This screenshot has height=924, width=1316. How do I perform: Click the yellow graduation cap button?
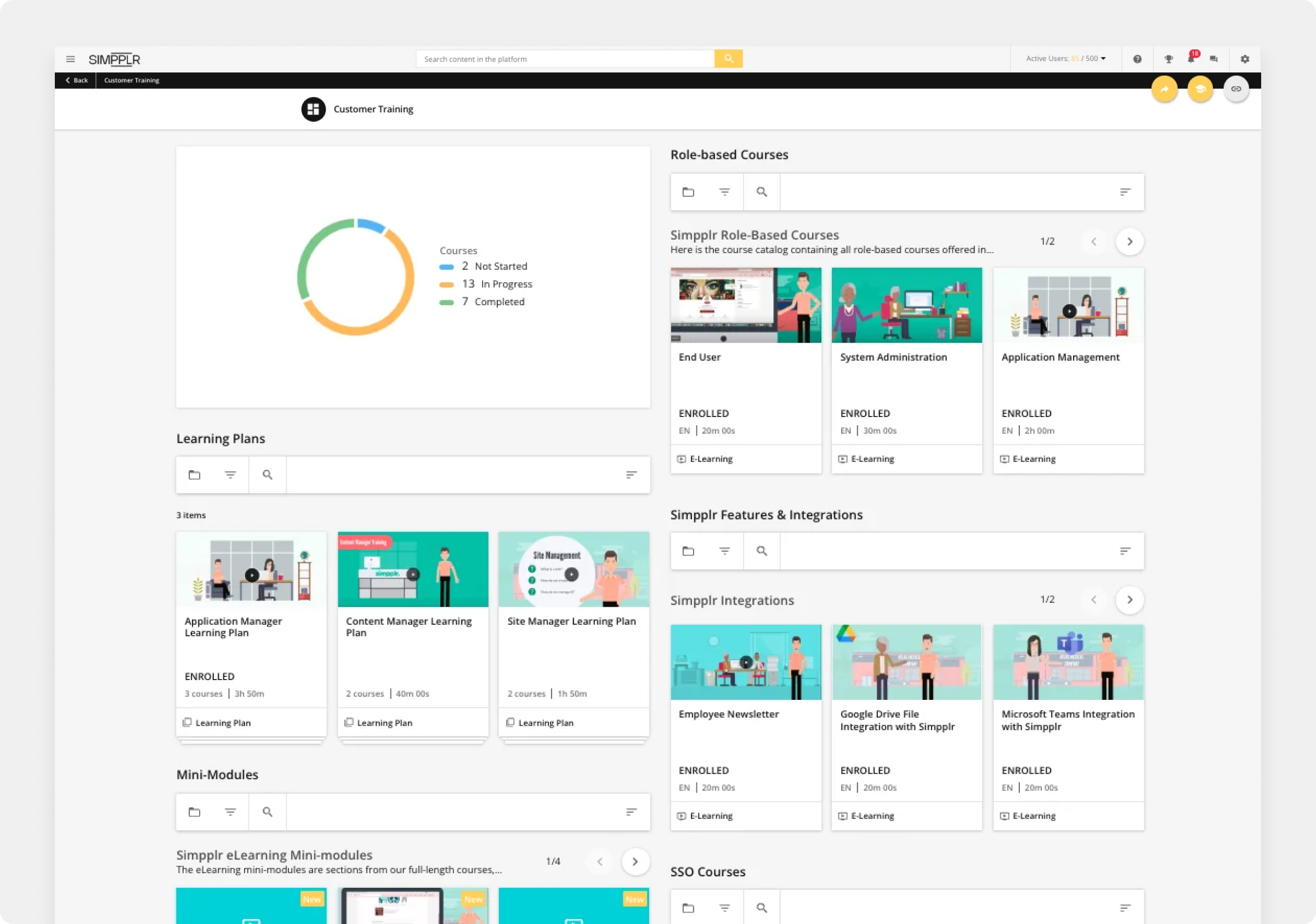point(1200,89)
